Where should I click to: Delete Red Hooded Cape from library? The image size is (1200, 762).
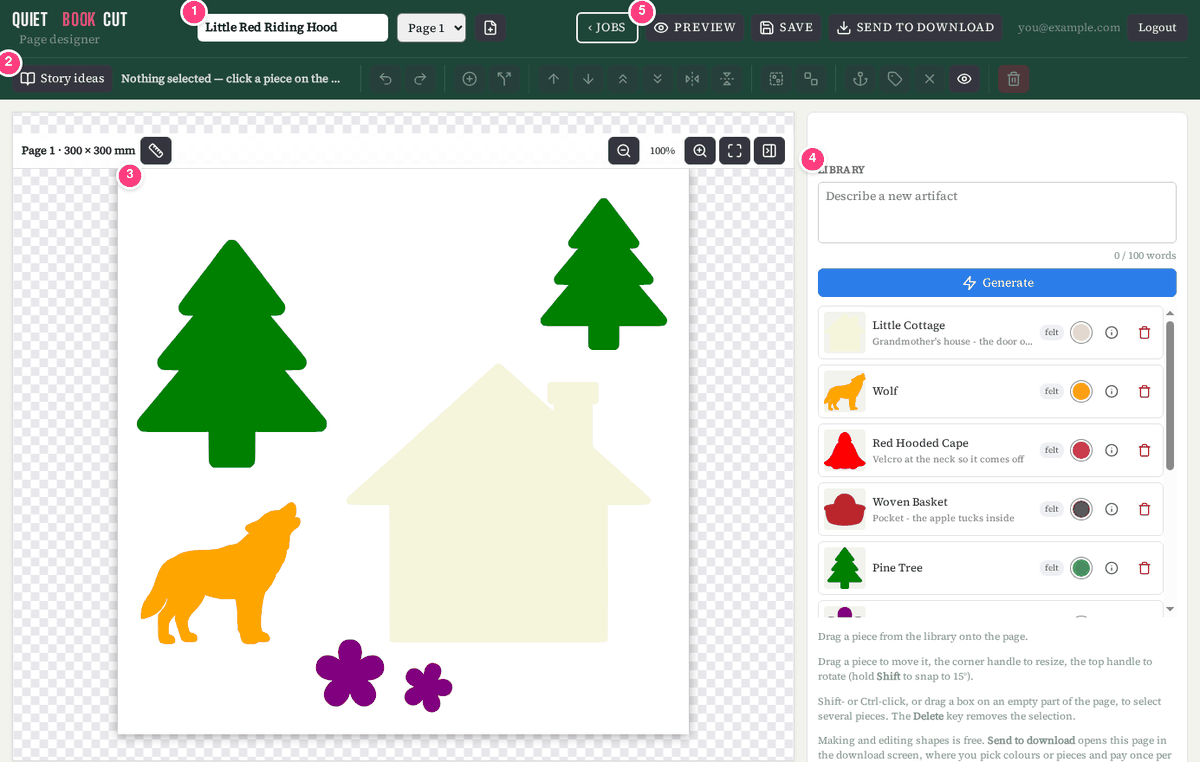(1145, 451)
